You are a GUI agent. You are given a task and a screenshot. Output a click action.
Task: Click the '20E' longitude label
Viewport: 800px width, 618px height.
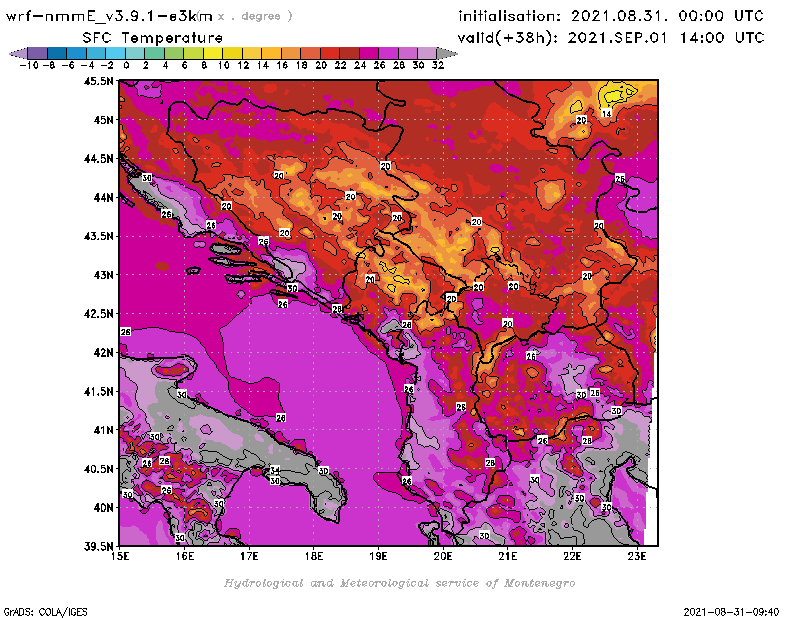(443, 556)
